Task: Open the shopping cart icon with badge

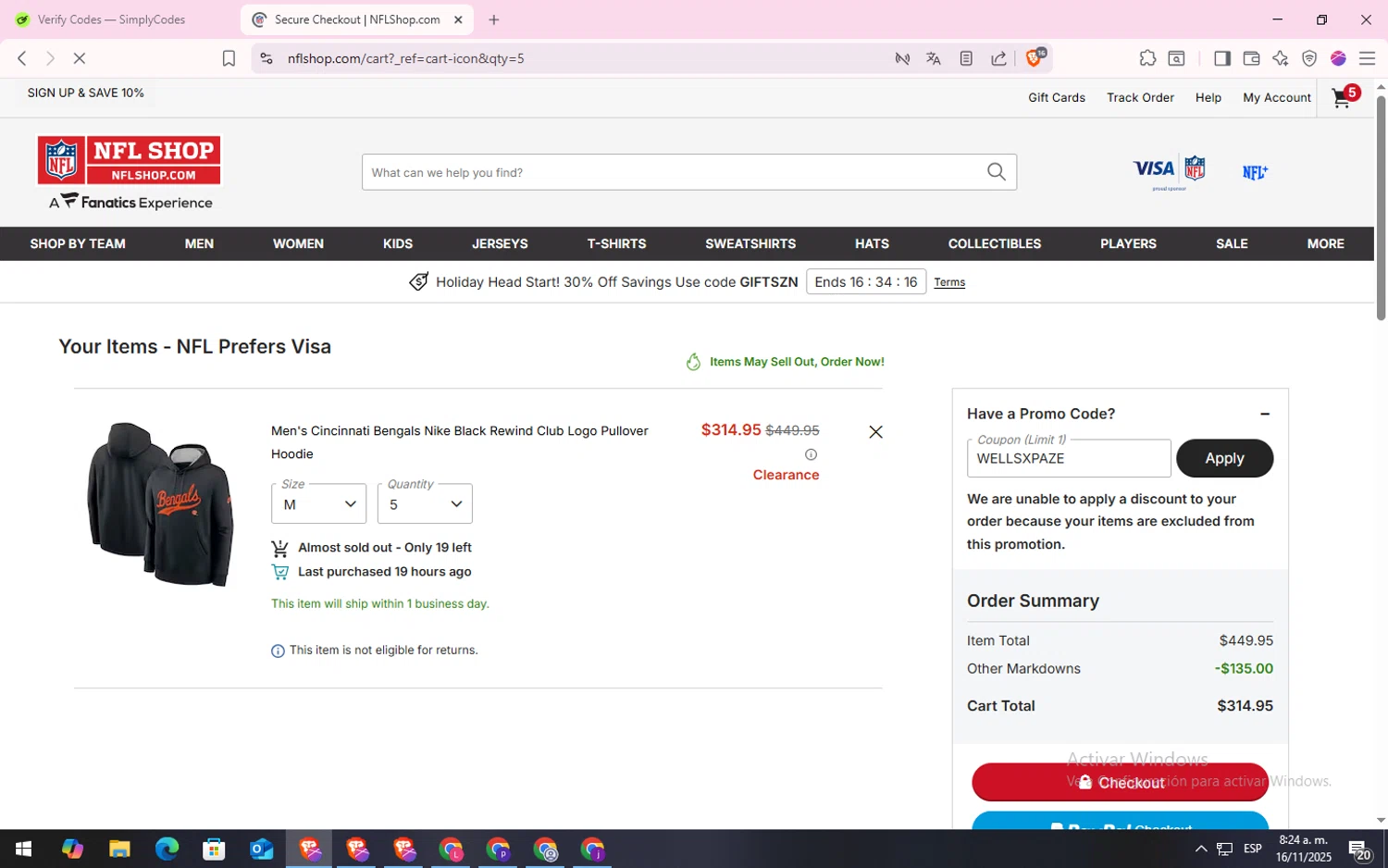Action: coord(1345,96)
